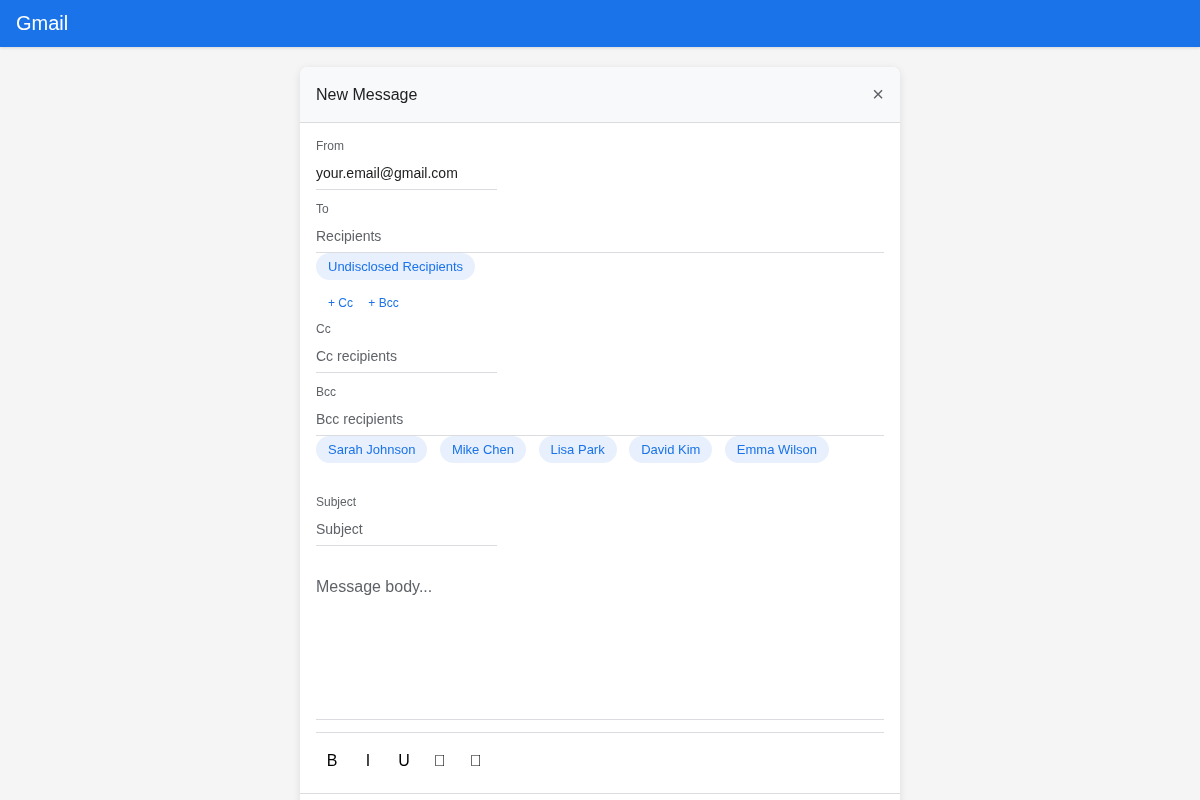
Task: Expand the Bcc field using + Bcc
Action: click(x=383, y=302)
